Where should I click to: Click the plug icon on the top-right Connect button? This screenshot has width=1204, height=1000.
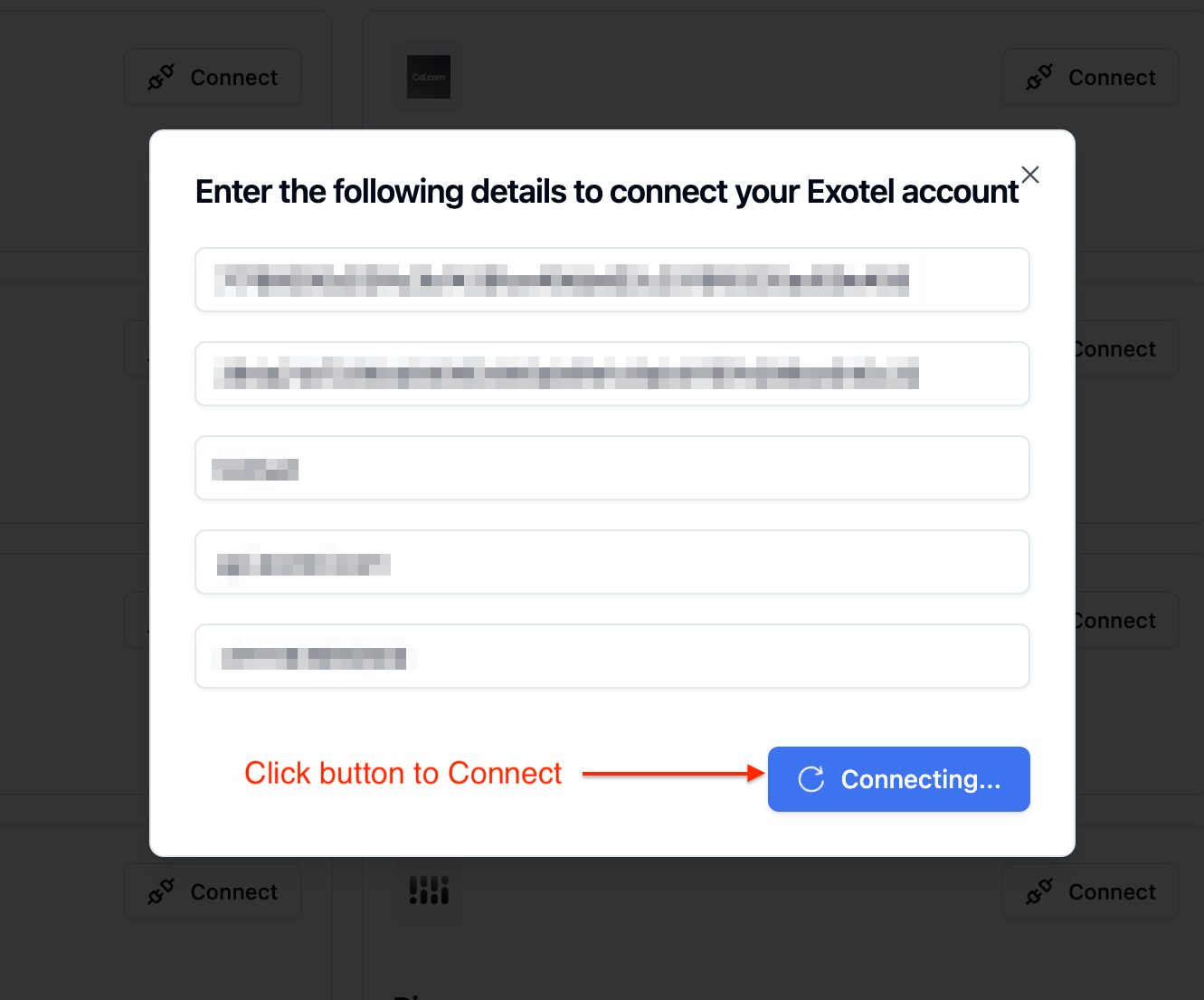point(1039,77)
